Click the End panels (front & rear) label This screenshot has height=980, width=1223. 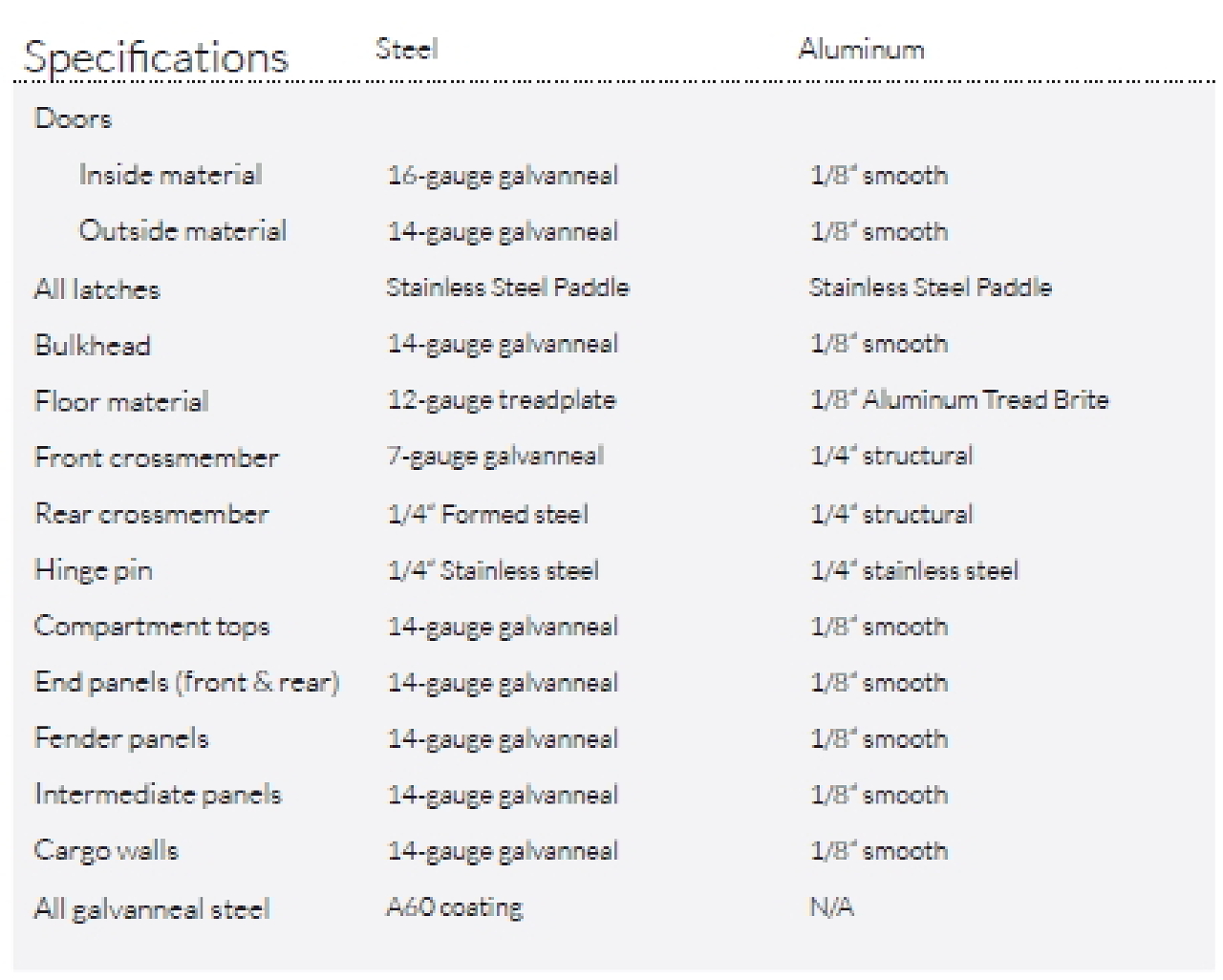pos(186,682)
